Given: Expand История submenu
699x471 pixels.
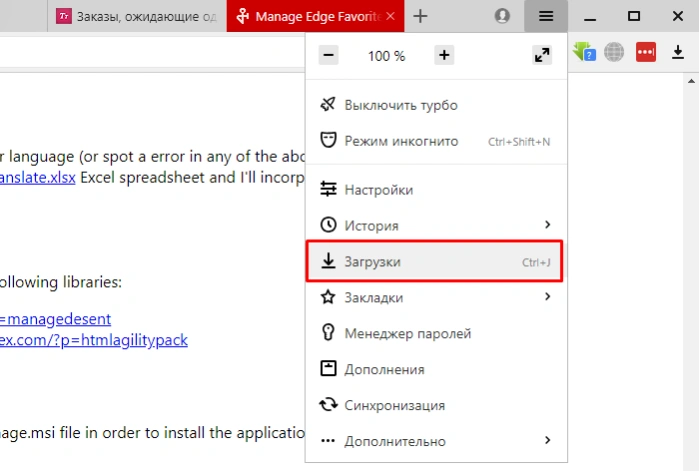Looking at the screenshot, I should [436, 225].
